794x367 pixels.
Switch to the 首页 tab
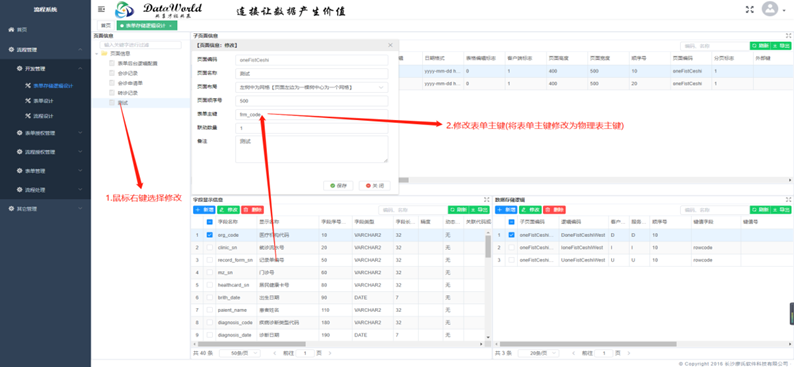coord(105,25)
